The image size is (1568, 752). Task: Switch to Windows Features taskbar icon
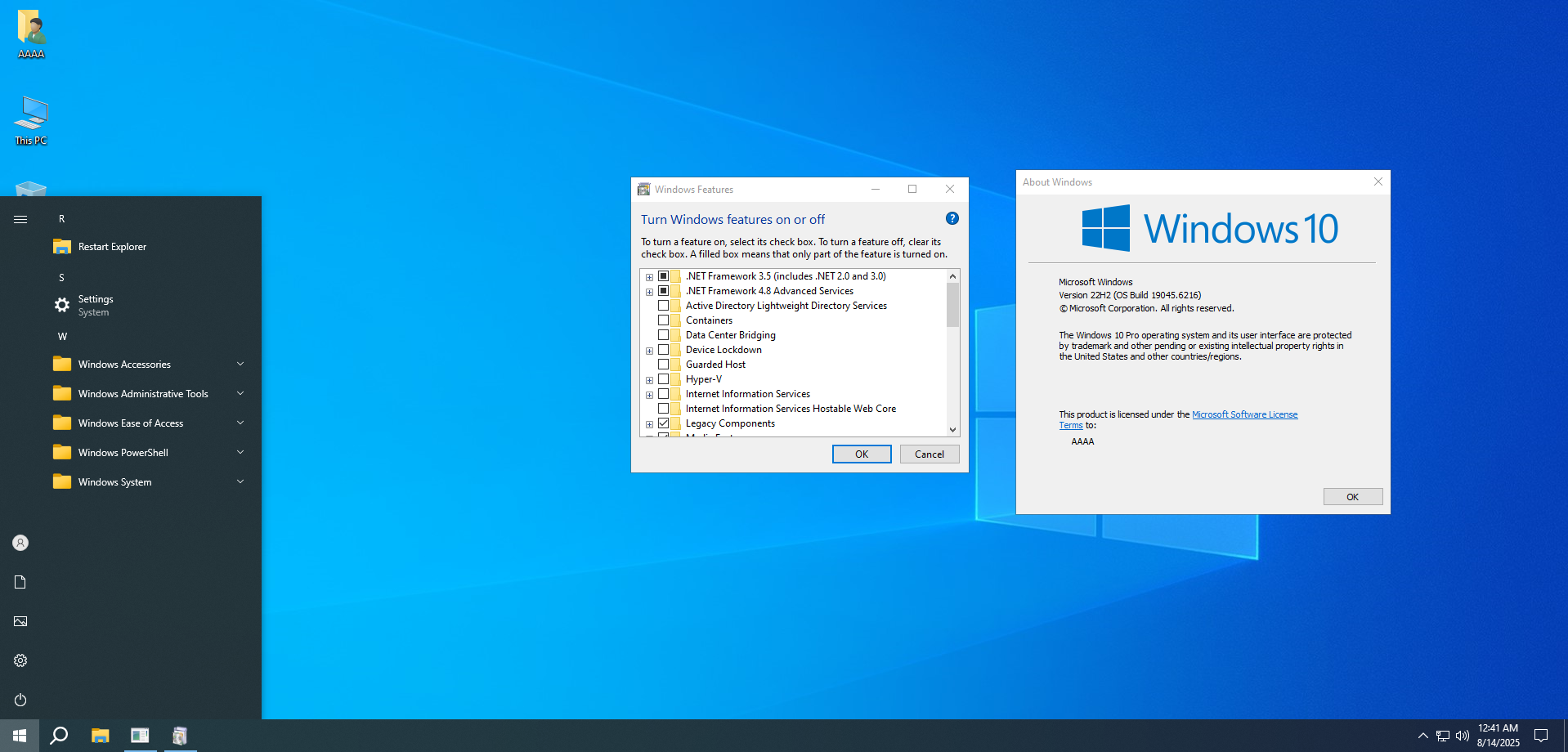pos(180,736)
